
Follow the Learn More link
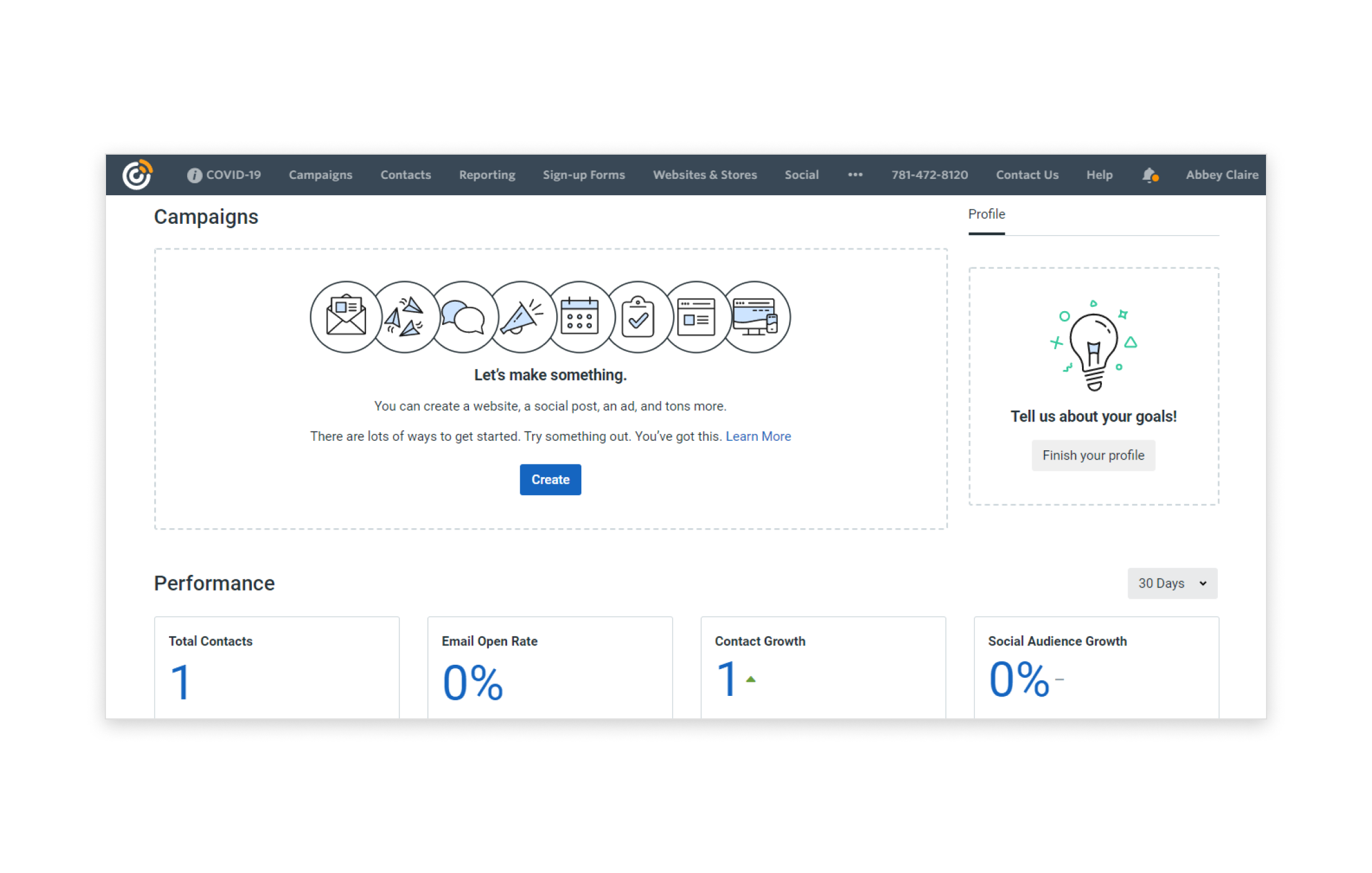758,436
